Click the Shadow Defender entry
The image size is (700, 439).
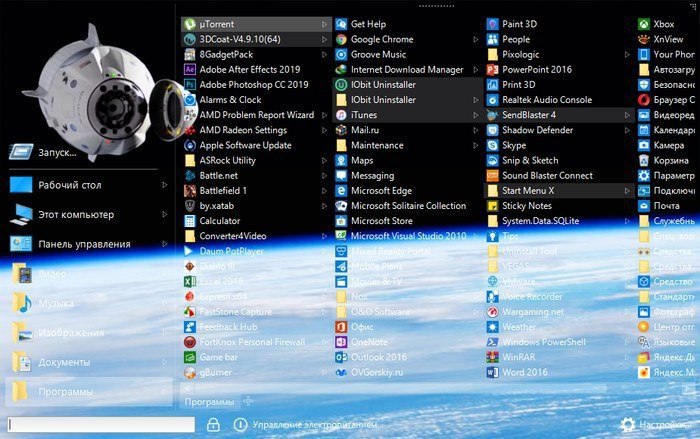(559, 130)
